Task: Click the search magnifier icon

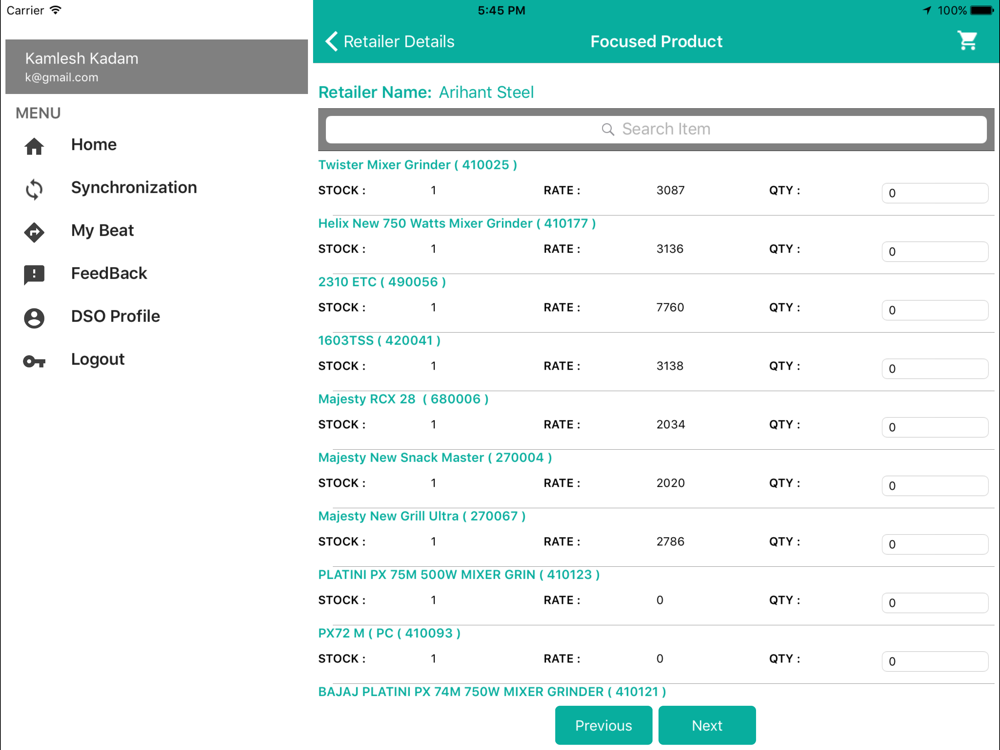Action: coord(608,130)
